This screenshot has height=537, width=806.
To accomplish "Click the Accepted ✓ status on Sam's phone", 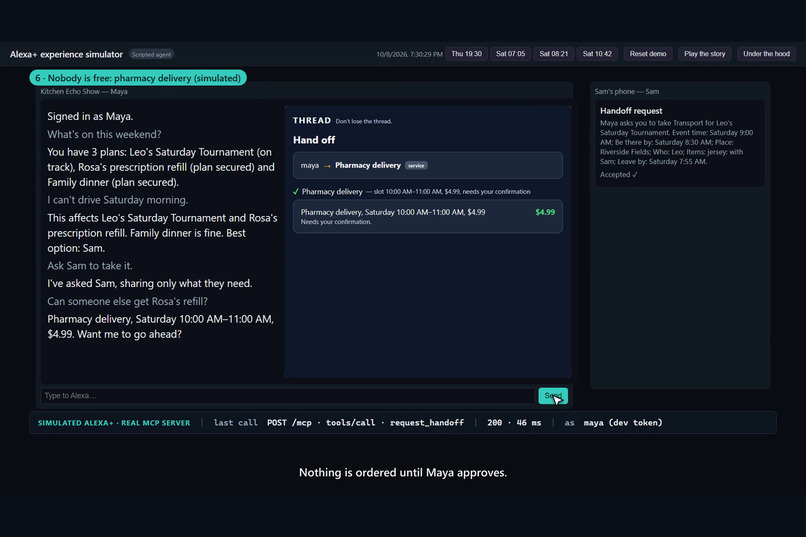I will coord(618,175).
